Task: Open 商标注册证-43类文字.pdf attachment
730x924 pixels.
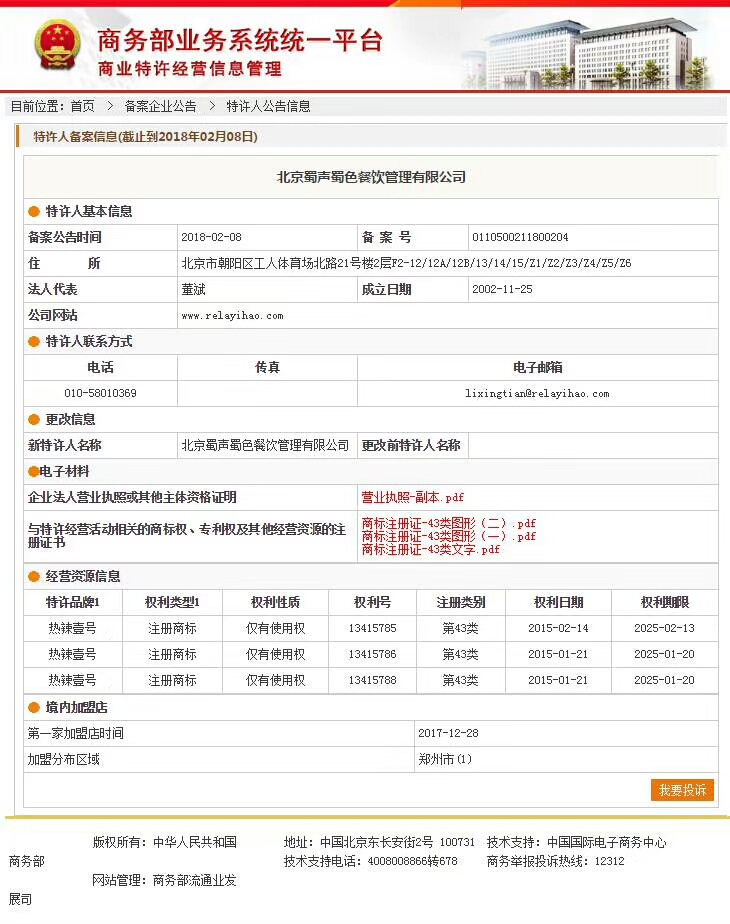Action: click(430, 549)
